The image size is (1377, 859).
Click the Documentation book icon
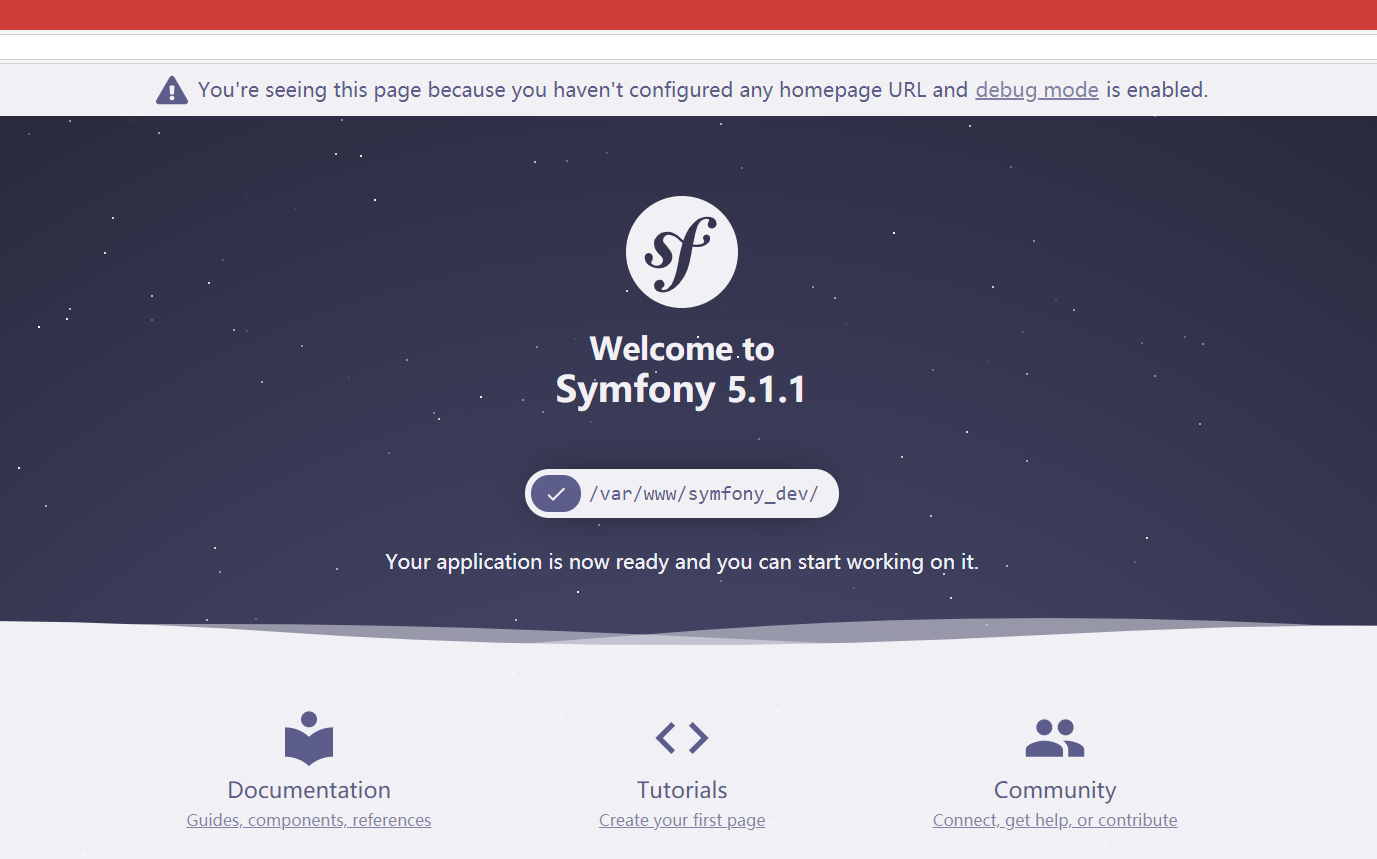309,738
